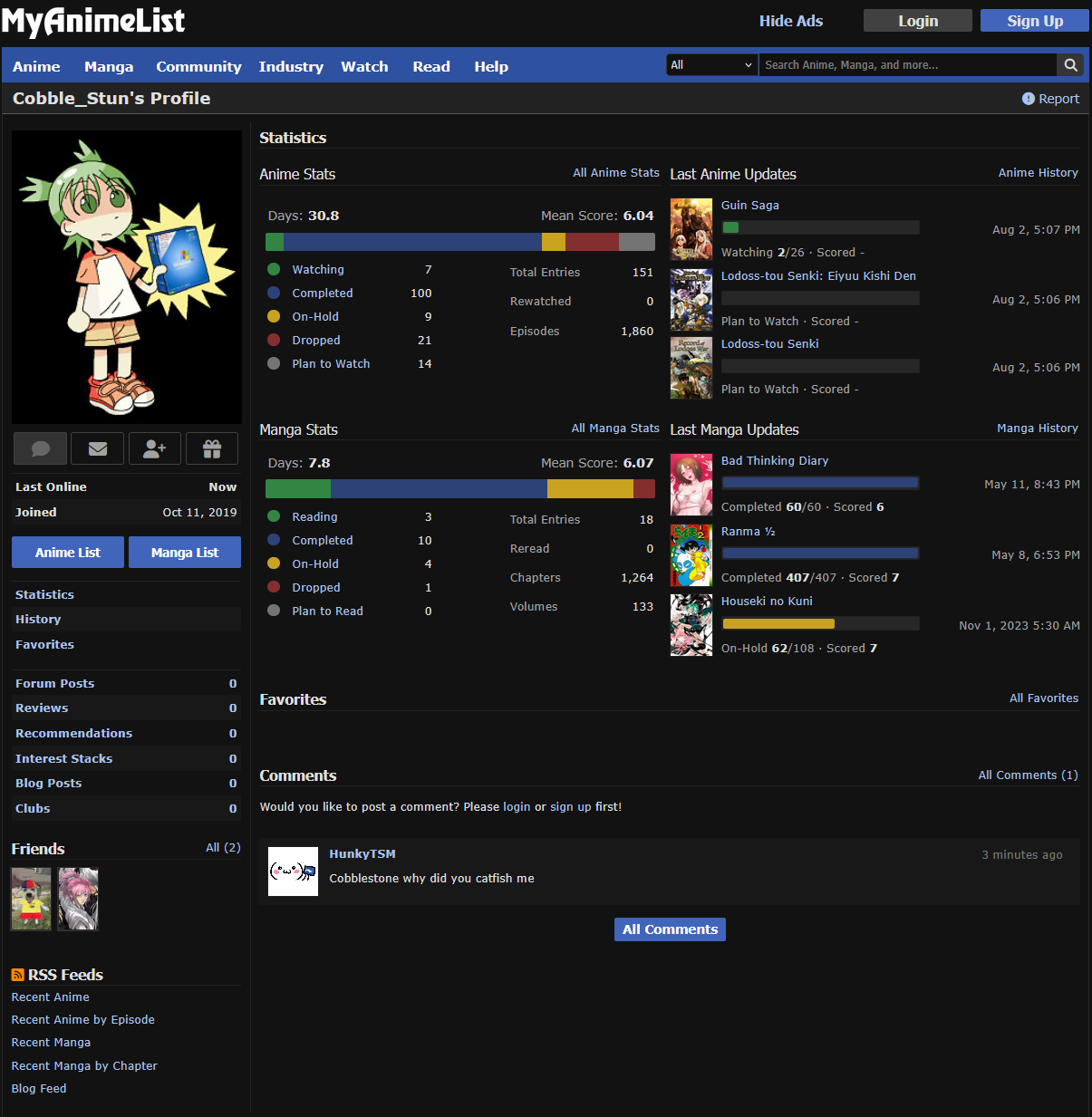
Task: Open Recommendations link
Action: (73, 734)
